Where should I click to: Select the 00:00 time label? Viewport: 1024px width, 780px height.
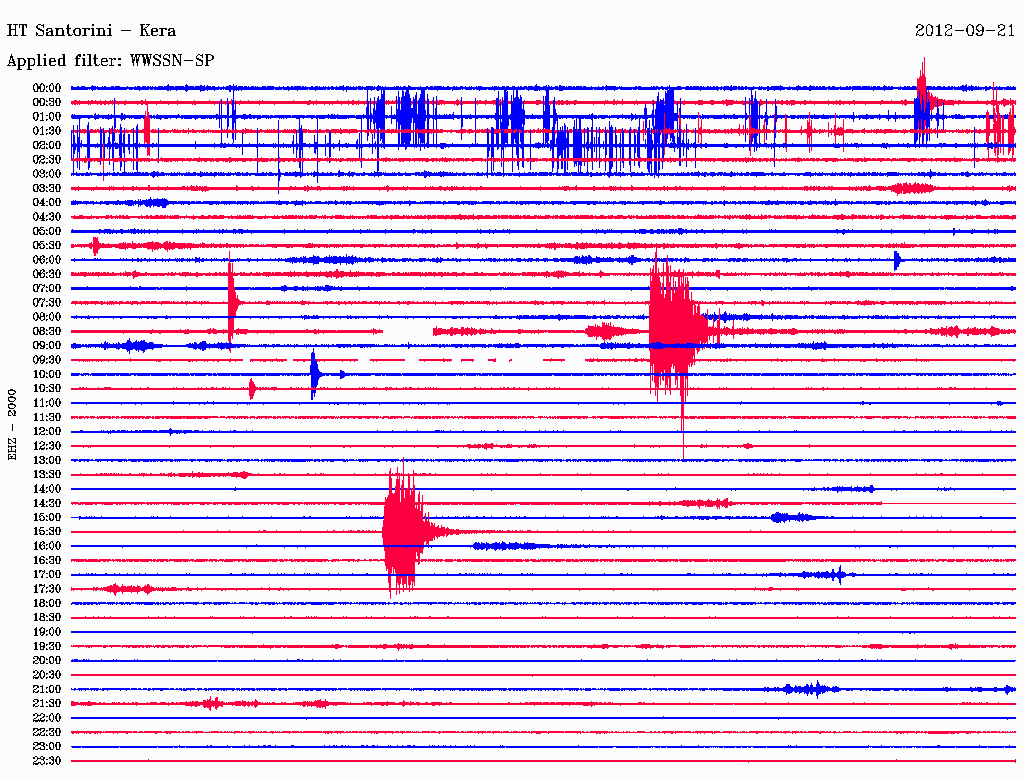click(47, 88)
